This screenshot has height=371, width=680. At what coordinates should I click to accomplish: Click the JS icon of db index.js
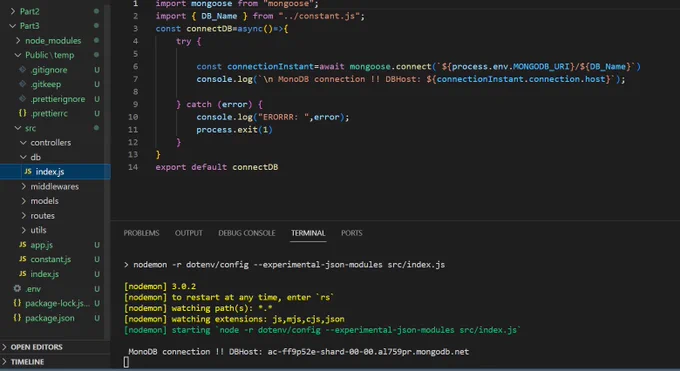click(x=28, y=171)
